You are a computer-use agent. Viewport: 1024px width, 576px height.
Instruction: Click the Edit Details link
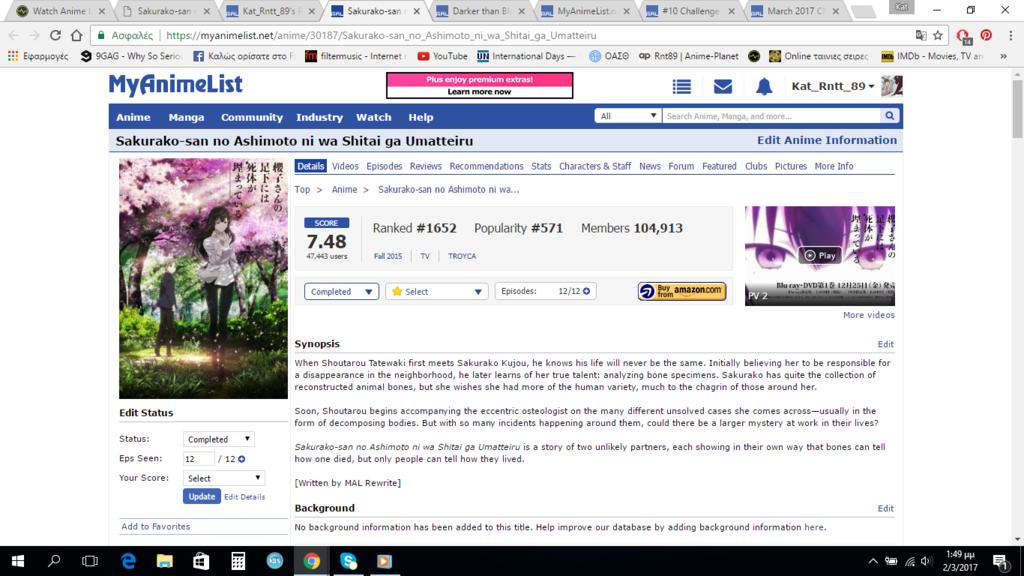245,497
